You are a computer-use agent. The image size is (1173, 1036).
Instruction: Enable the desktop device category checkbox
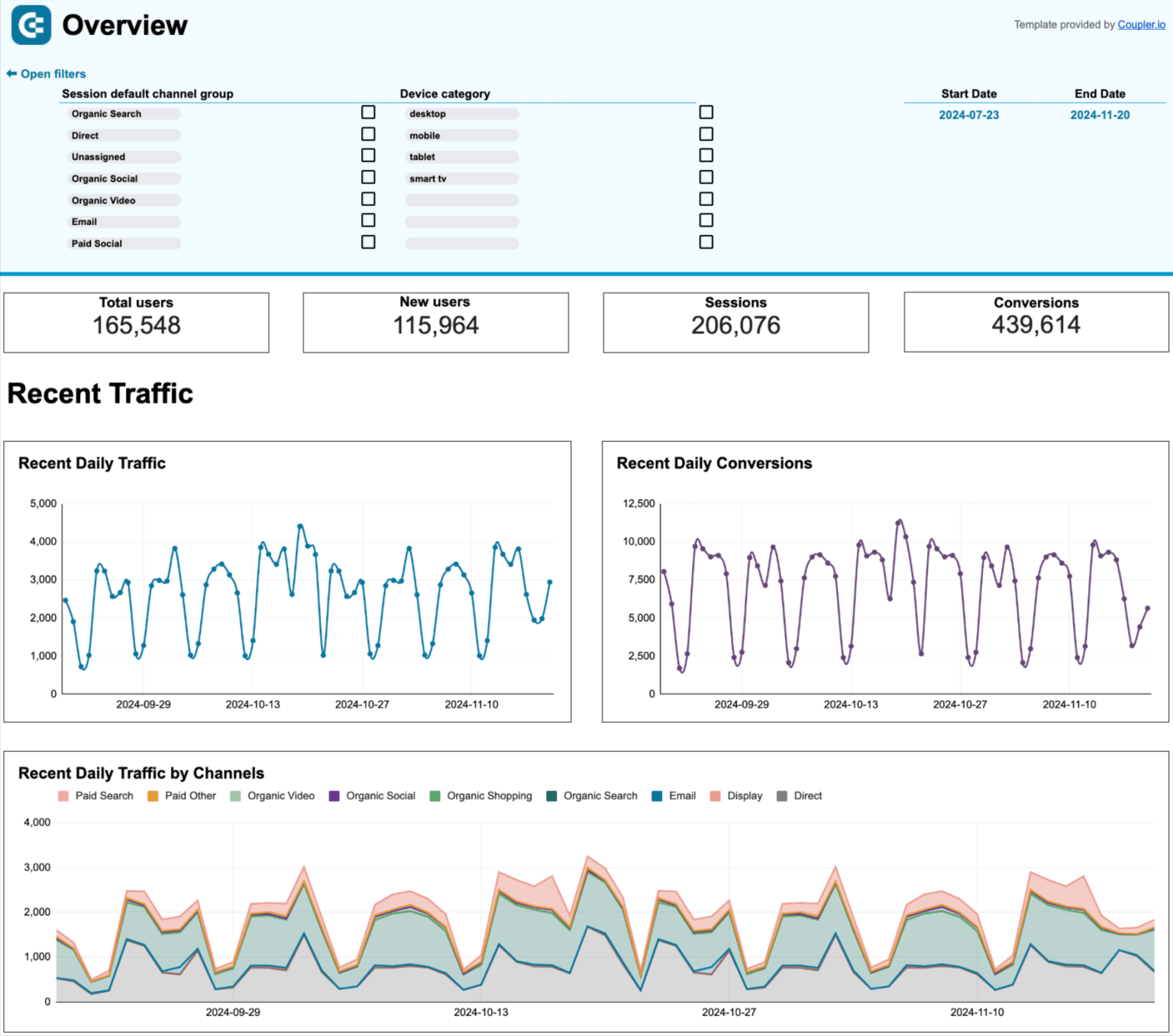706,112
